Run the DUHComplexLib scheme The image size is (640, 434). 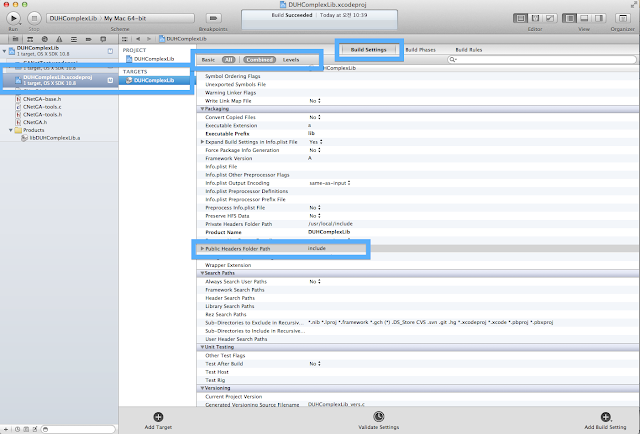pos(13,18)
